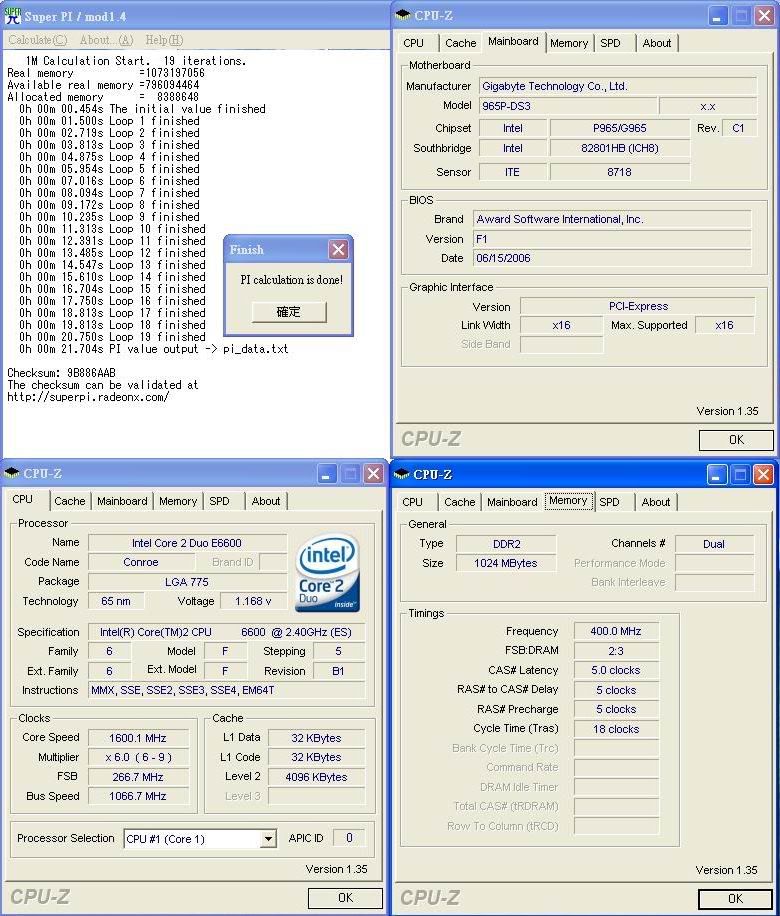Click the memory Size value 1024 MBytes
Viewport: 780px width, 916px height.
(x=506, y=564)
